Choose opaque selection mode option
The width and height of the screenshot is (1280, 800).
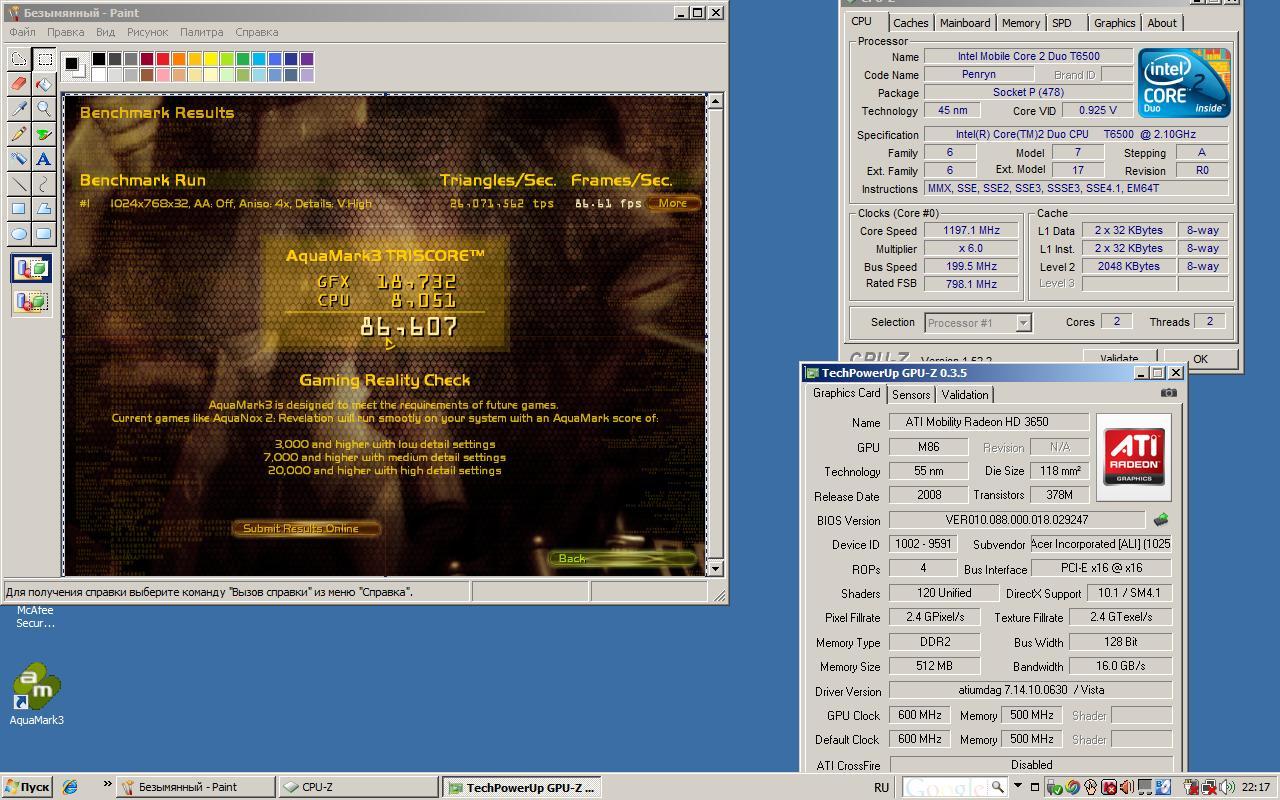[x=32, y=269]
